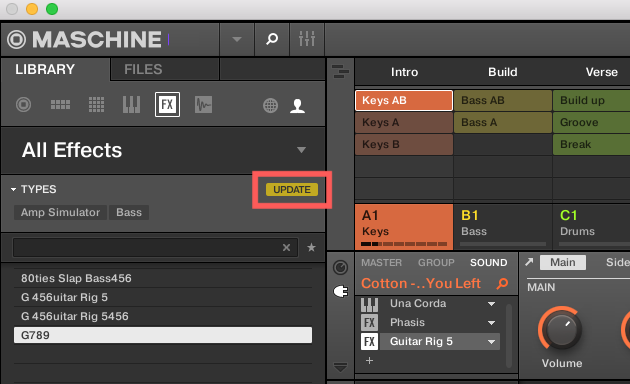Open the mixer view icon

(x=307, y=39)
